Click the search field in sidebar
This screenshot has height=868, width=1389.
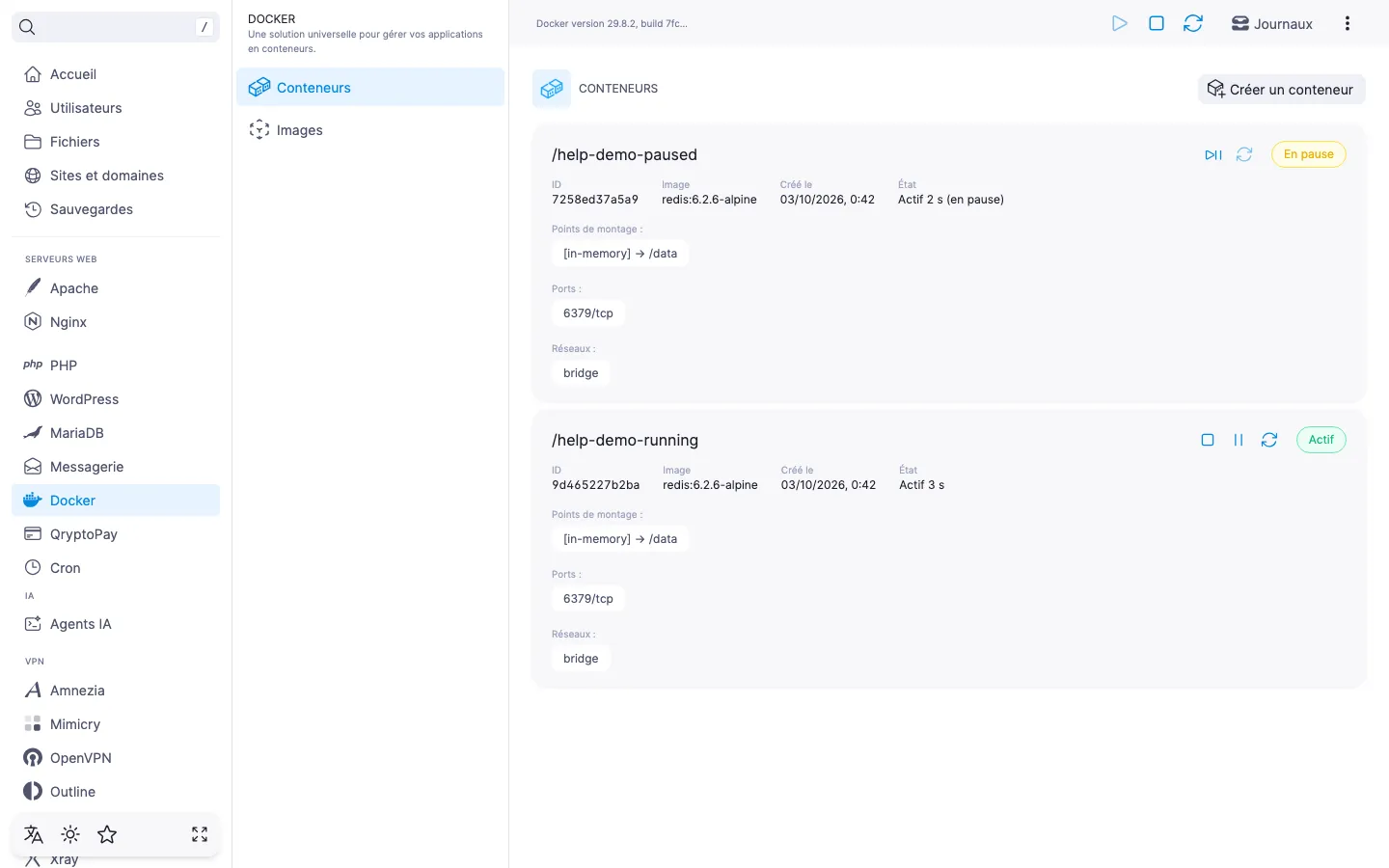click(x=116, y=27)
